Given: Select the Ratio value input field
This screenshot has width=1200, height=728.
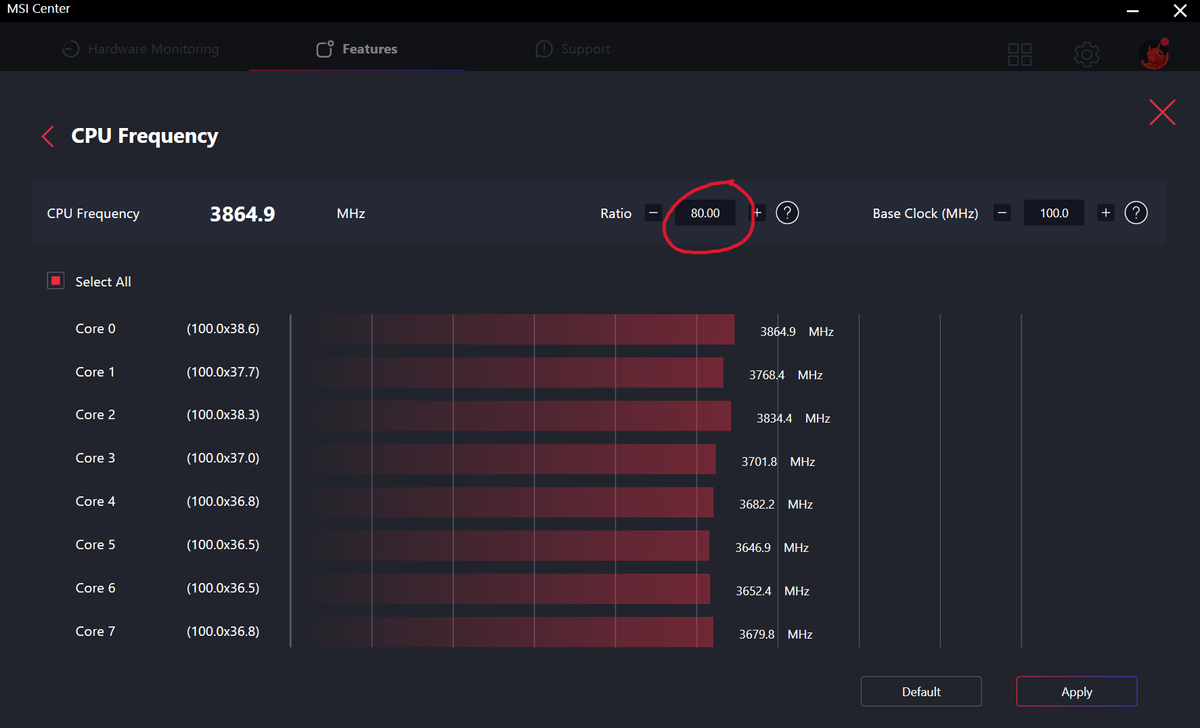Looking at the screenshot, I should click(705, 212).
